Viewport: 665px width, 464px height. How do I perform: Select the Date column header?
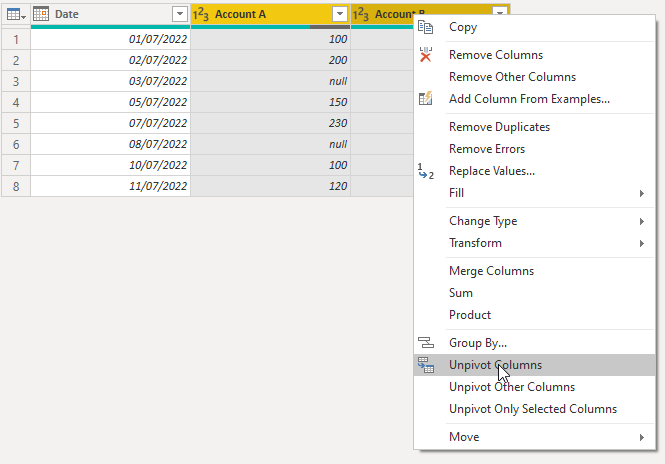pyautogui.click(x=110, y=14)
